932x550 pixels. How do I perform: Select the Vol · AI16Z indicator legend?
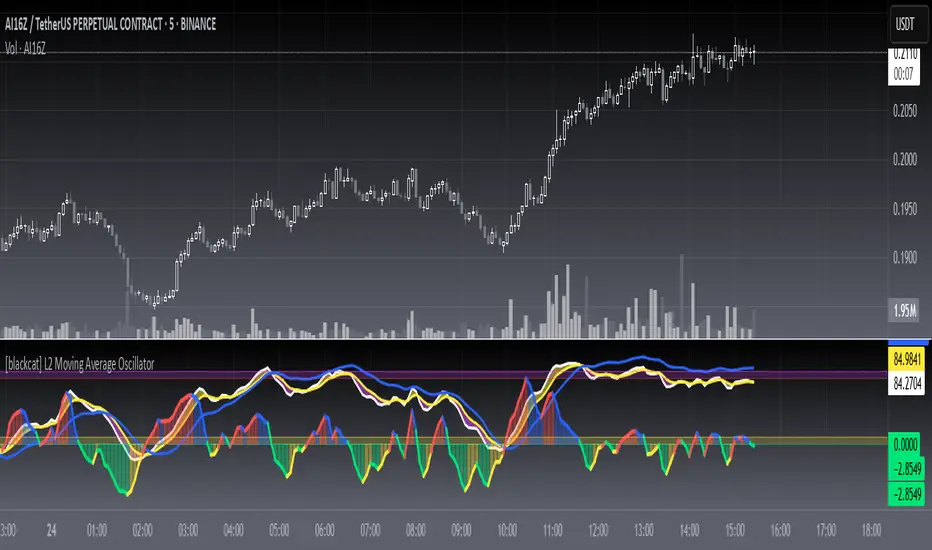point(25,49)
